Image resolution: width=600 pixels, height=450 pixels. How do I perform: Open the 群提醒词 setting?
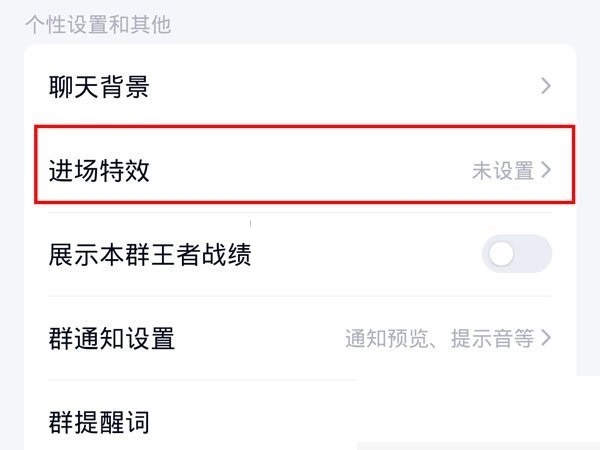click(99, 421)
